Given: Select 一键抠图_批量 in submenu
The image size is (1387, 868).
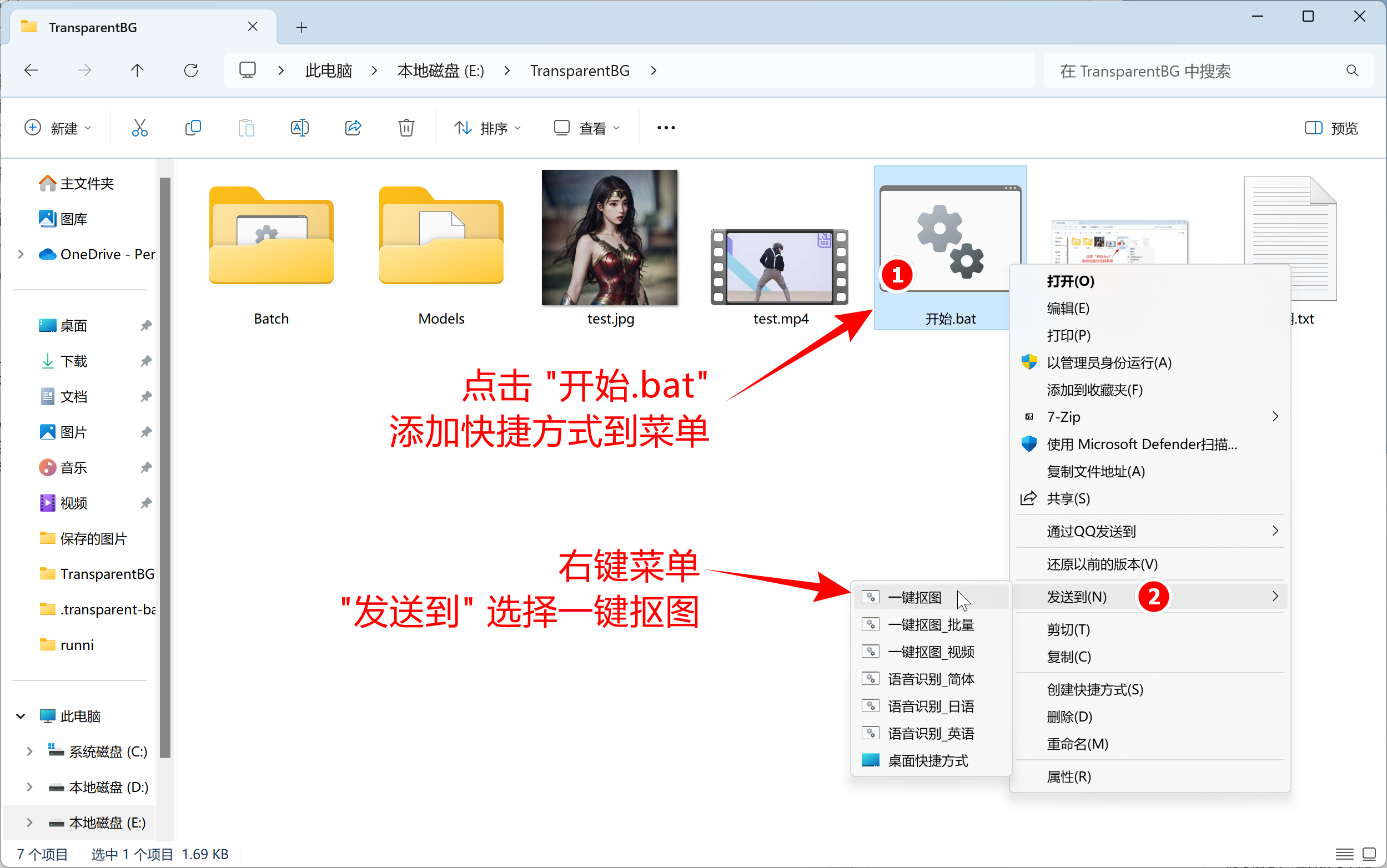Looking at the screenshot, I should coord(931,624).
